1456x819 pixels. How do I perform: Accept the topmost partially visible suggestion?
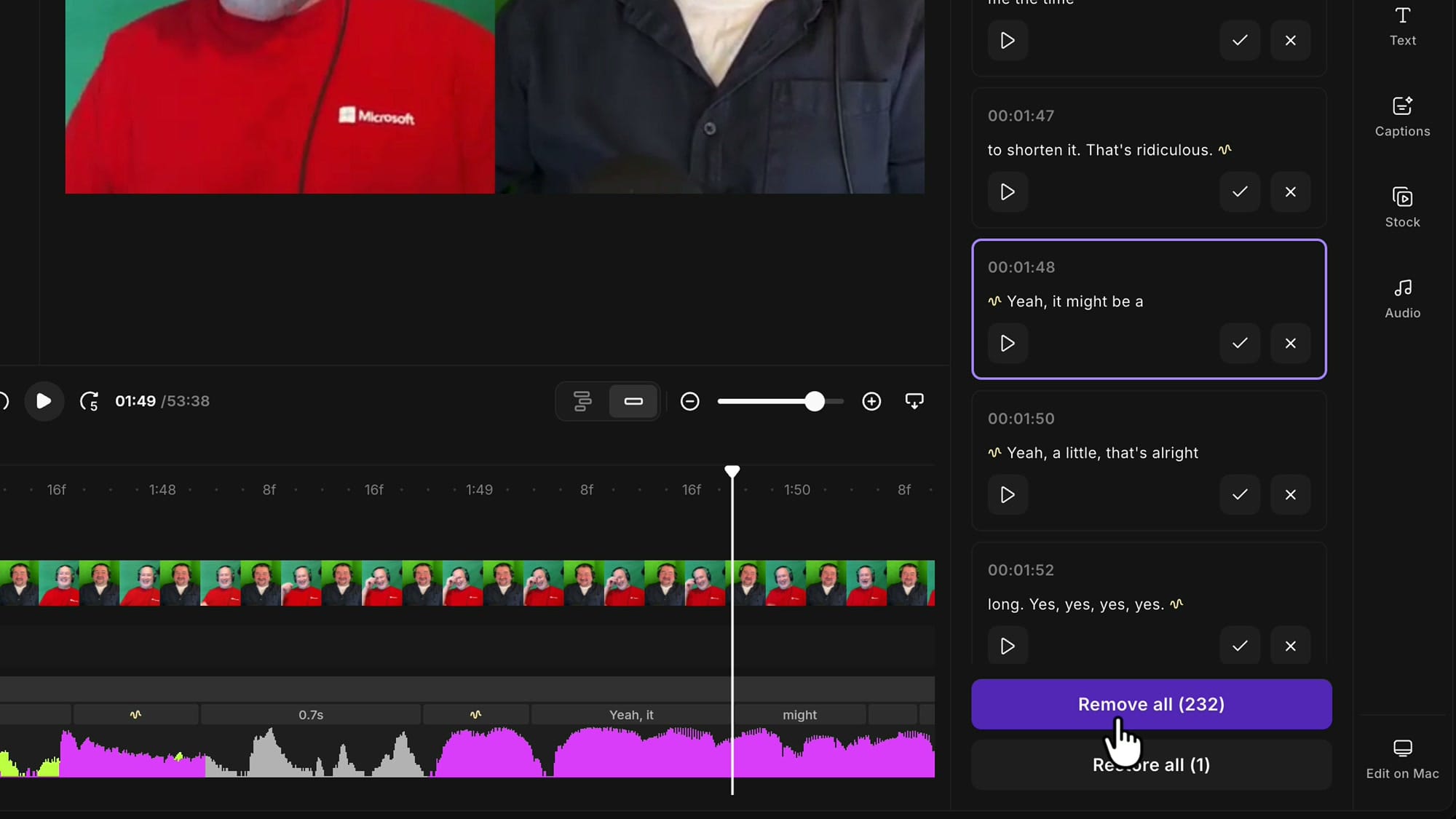tap(1240, 41)
